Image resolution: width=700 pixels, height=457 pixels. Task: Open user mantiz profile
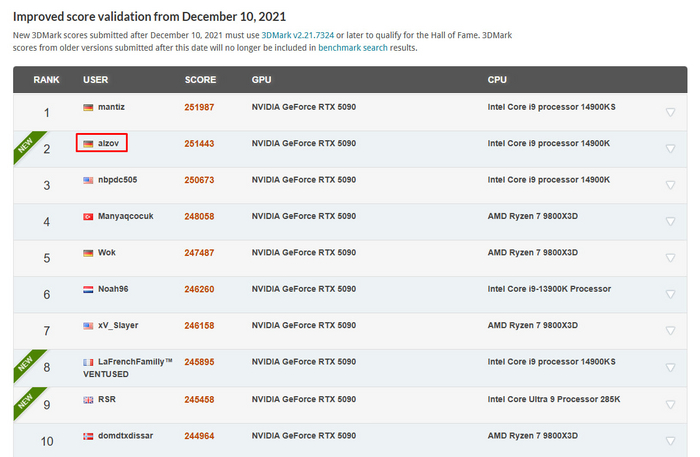111,107
